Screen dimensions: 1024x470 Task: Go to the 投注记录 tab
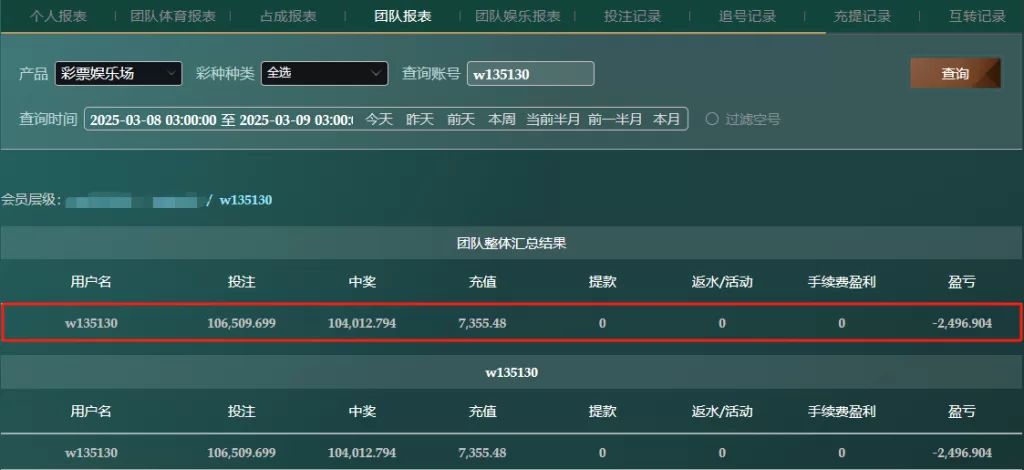click(x=633, y=16)
